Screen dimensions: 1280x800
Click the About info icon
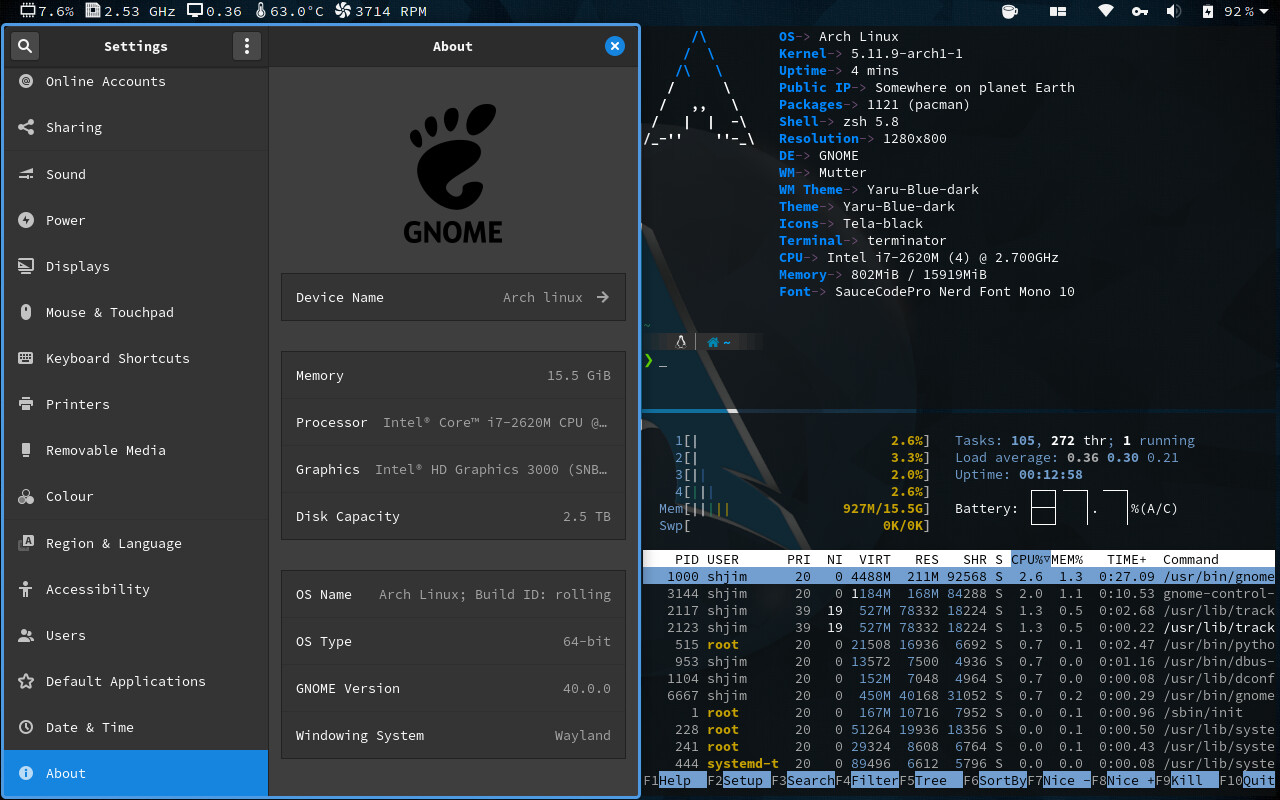click(x=26, y=773)
